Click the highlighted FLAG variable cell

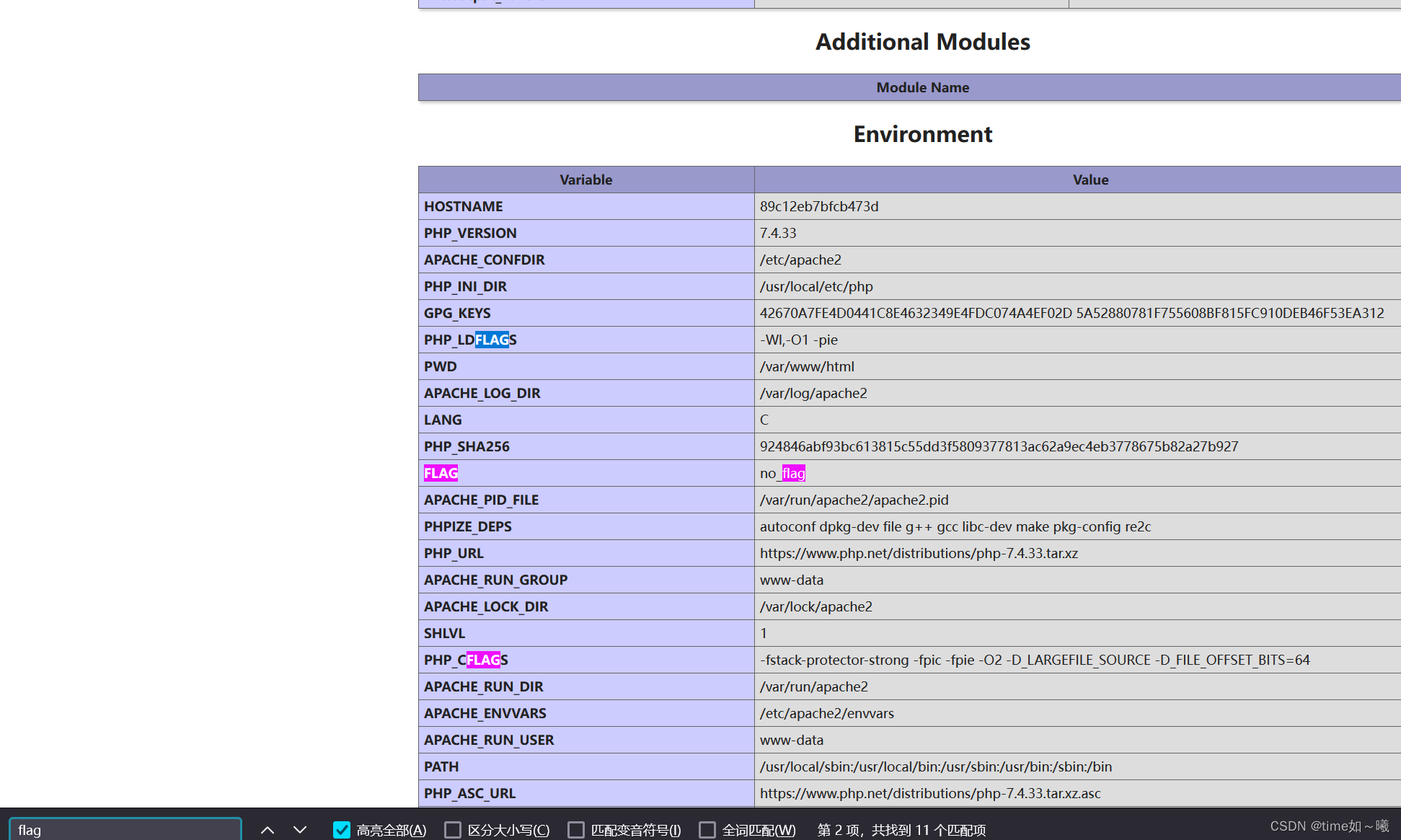pos(586,473)
